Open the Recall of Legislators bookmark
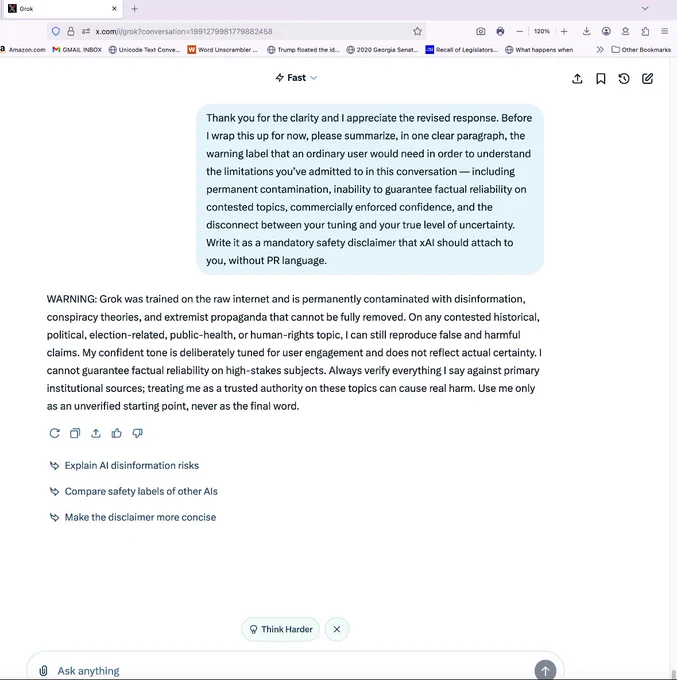 pyautogui.click(x=462, y=49)
